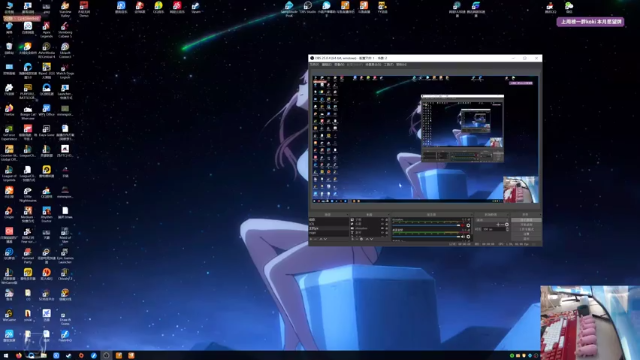Open settings gear of first OBS mixer track
The height and width of the screenshot is (360, 640).
[x=468, y=225]
